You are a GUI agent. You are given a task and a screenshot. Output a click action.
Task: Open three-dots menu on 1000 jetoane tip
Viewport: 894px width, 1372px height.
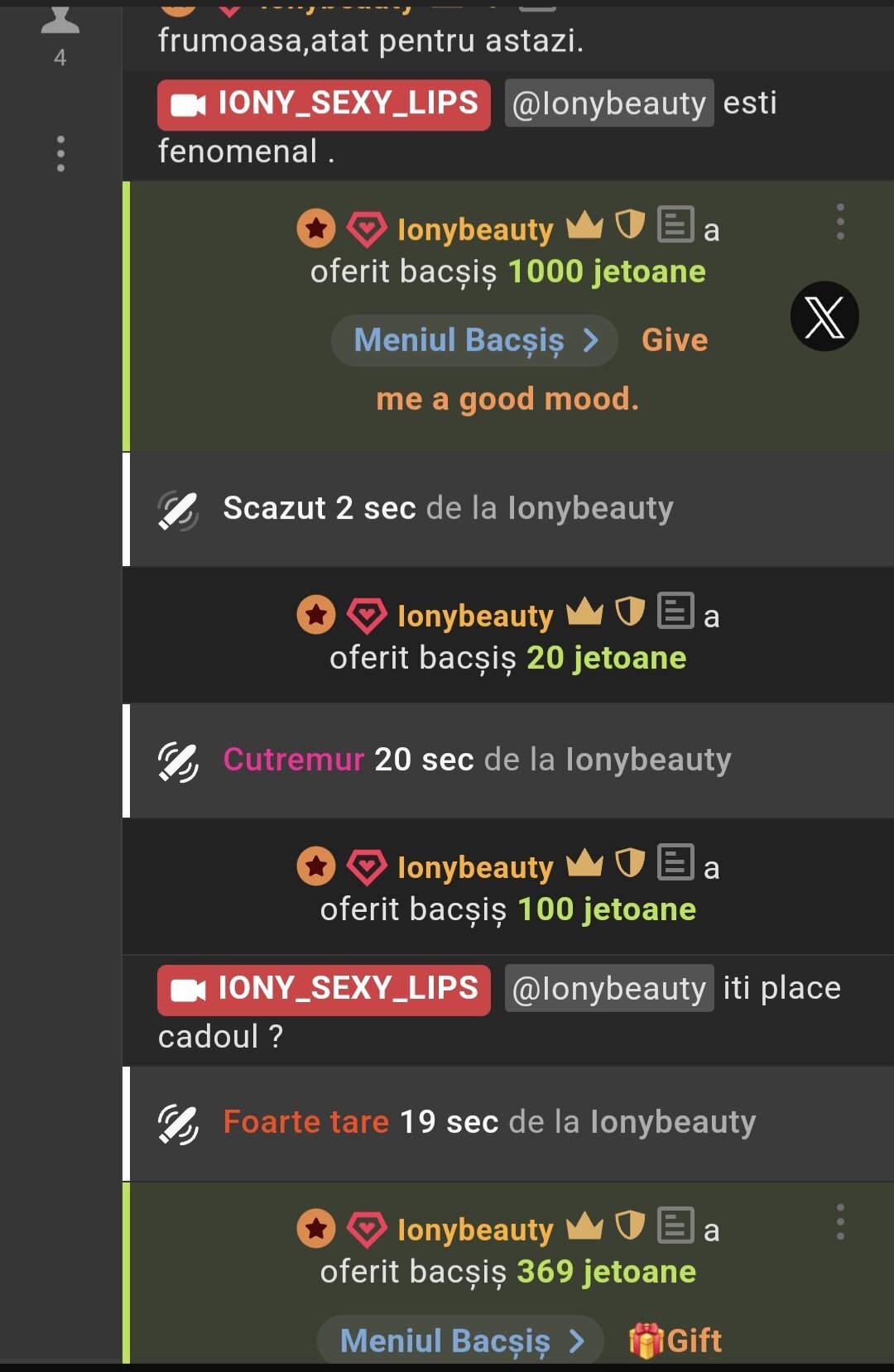click(840, 222)
